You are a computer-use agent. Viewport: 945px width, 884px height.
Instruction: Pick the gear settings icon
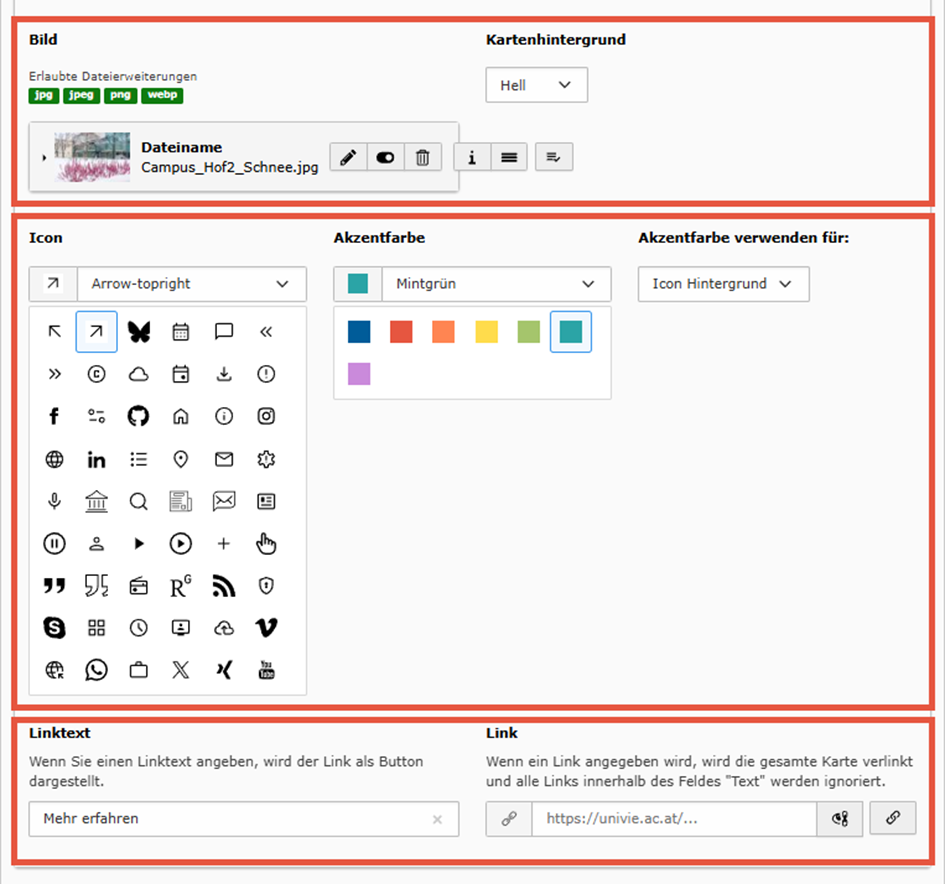pyautogui.click(x=266, y=460)
